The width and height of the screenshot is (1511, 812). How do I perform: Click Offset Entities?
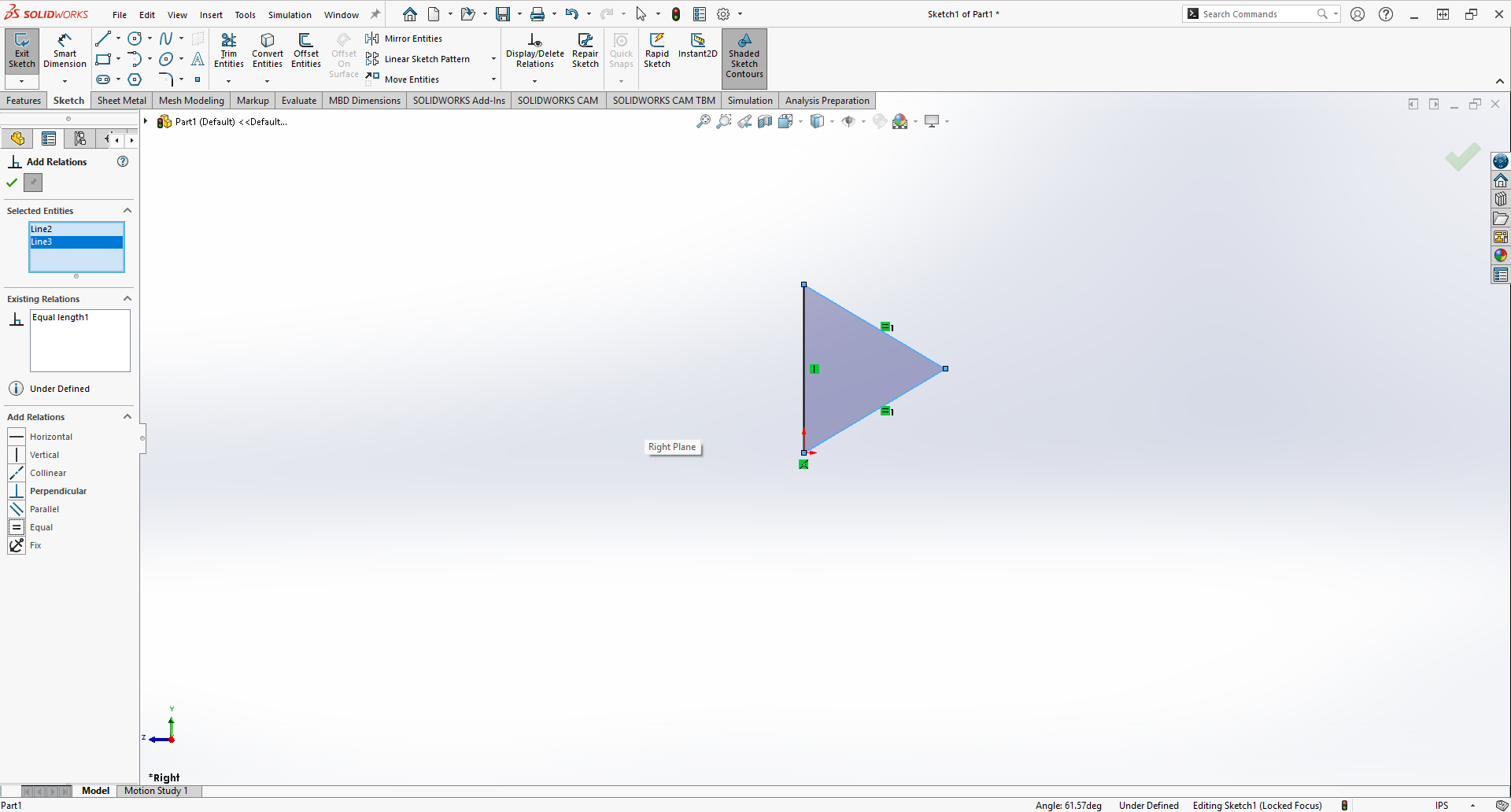(306, 51)
